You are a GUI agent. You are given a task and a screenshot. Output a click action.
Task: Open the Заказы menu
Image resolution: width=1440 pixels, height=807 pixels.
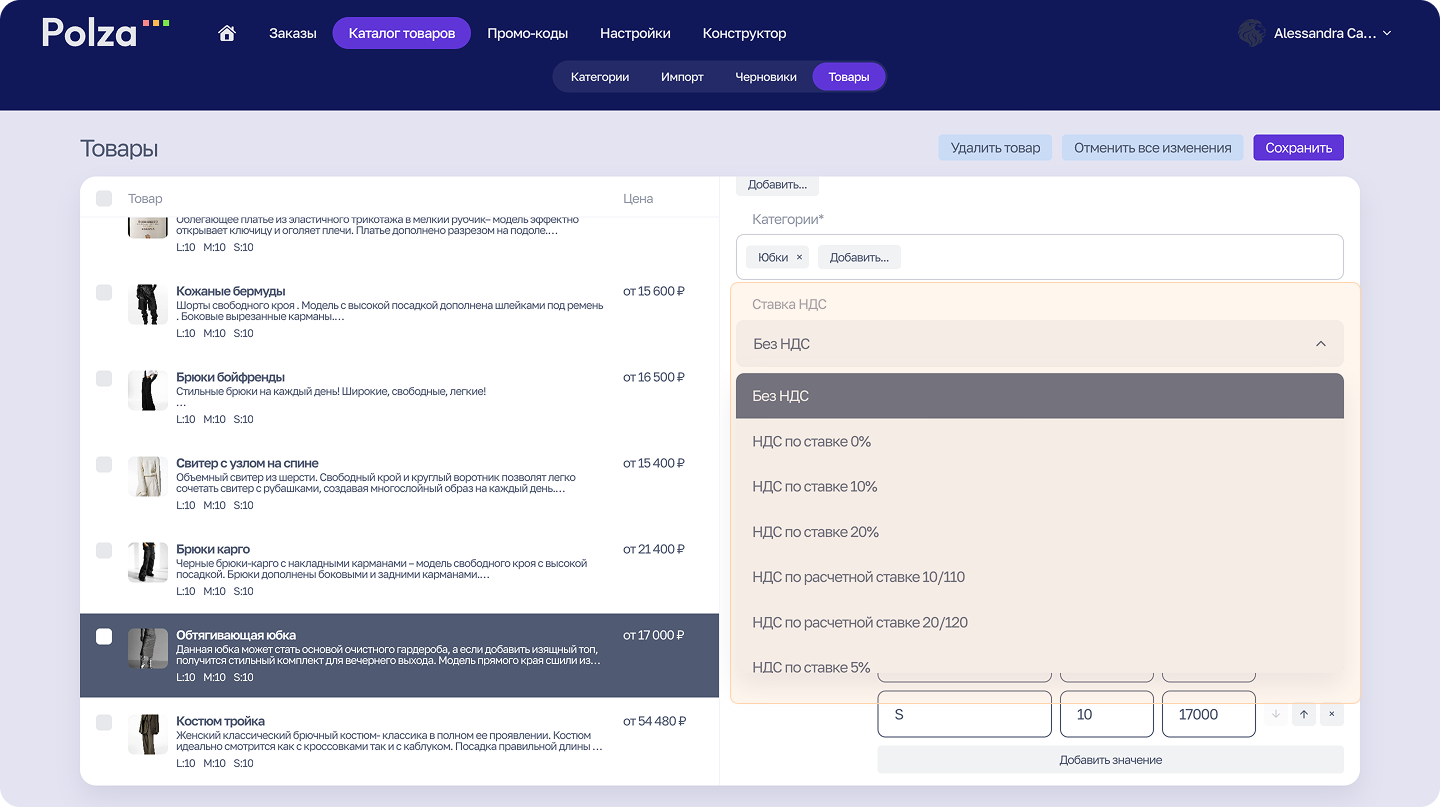tap(292, 33)
